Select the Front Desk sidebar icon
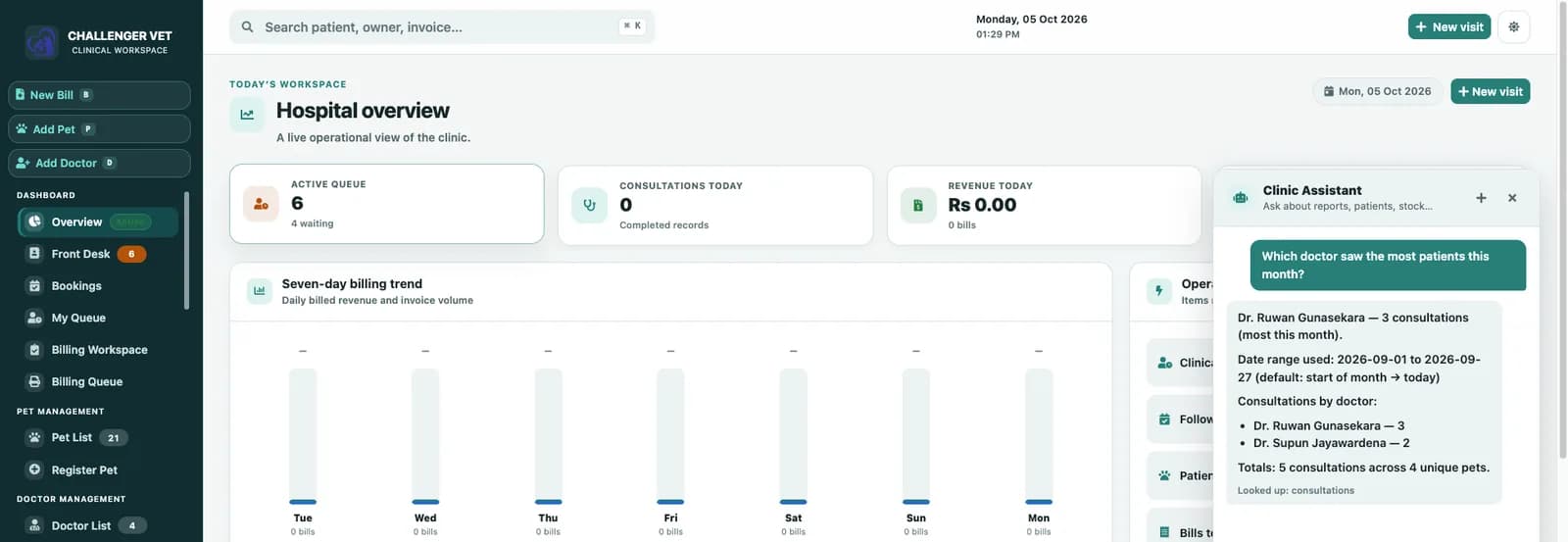The height and width of the screenshot is (542, 1568). pyautogui.click(x=34, y=254)
